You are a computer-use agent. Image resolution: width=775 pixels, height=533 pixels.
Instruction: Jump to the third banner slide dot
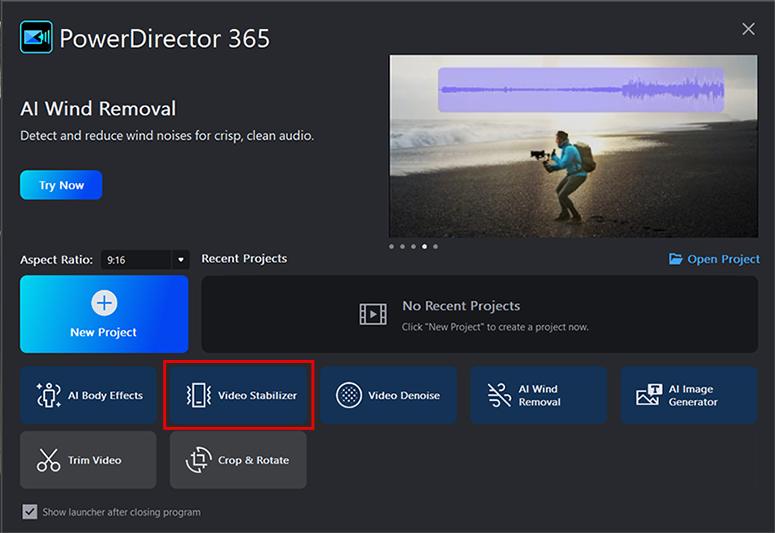point(413,246)
